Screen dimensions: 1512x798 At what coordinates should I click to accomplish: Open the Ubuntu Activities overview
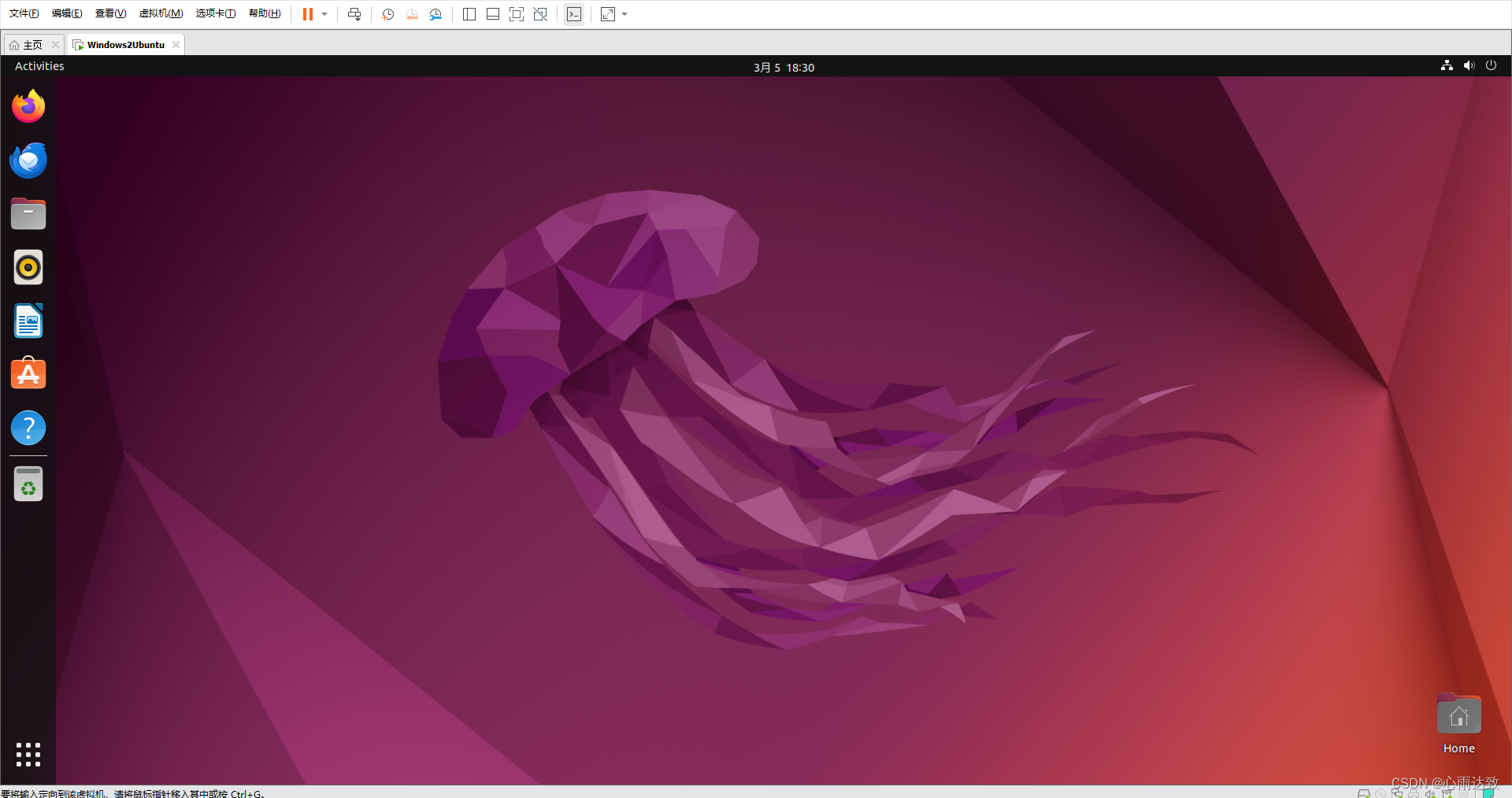click(x=39, y=66)
